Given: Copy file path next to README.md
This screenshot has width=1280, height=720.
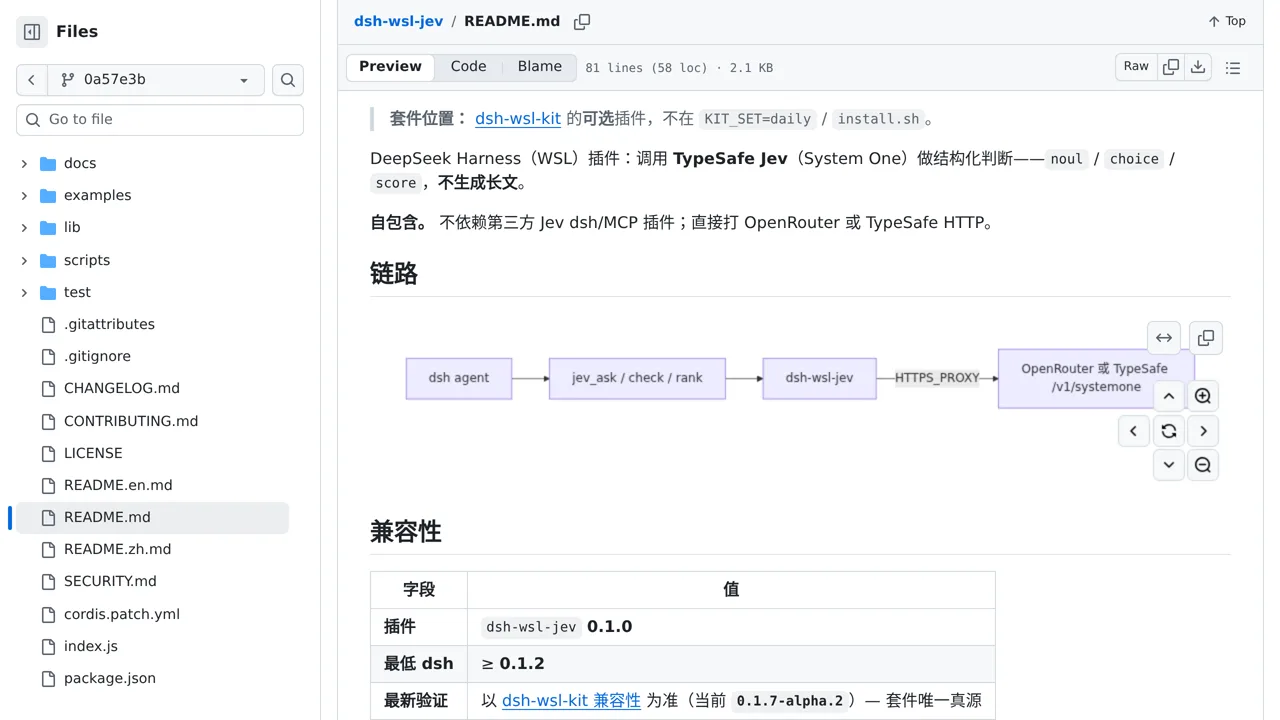Looking at the screenshot, I should (x=582, y=21).
